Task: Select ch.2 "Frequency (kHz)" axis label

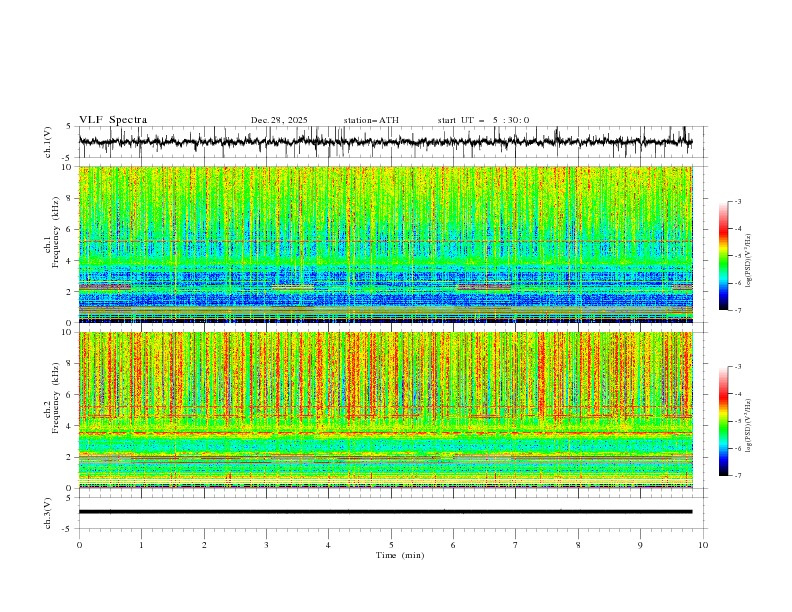Action: [55, 397]
